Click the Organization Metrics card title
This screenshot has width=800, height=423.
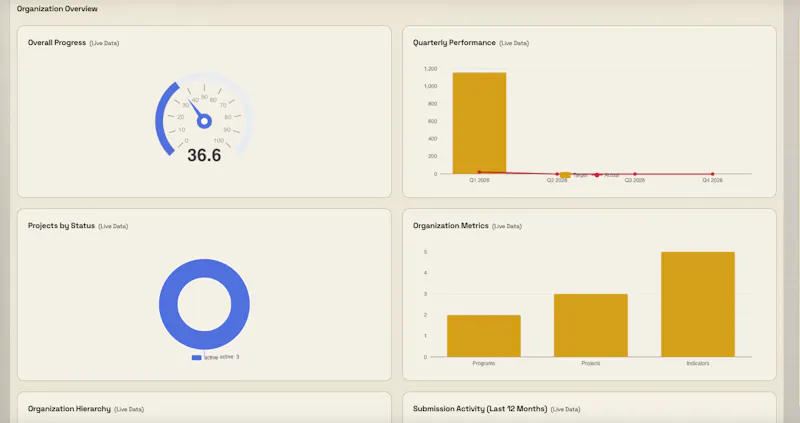[x=451, y=226]
